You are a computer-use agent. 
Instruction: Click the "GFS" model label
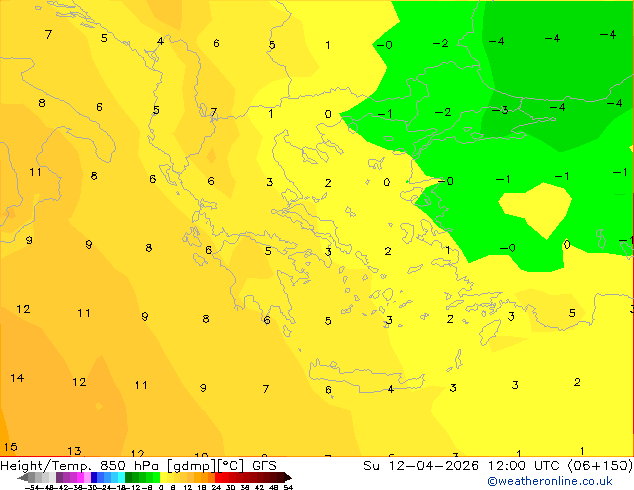[x=264, y=465]
